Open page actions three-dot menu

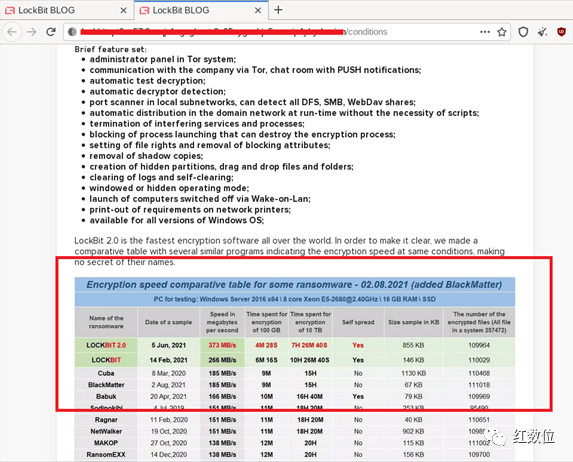click(485, 32)
